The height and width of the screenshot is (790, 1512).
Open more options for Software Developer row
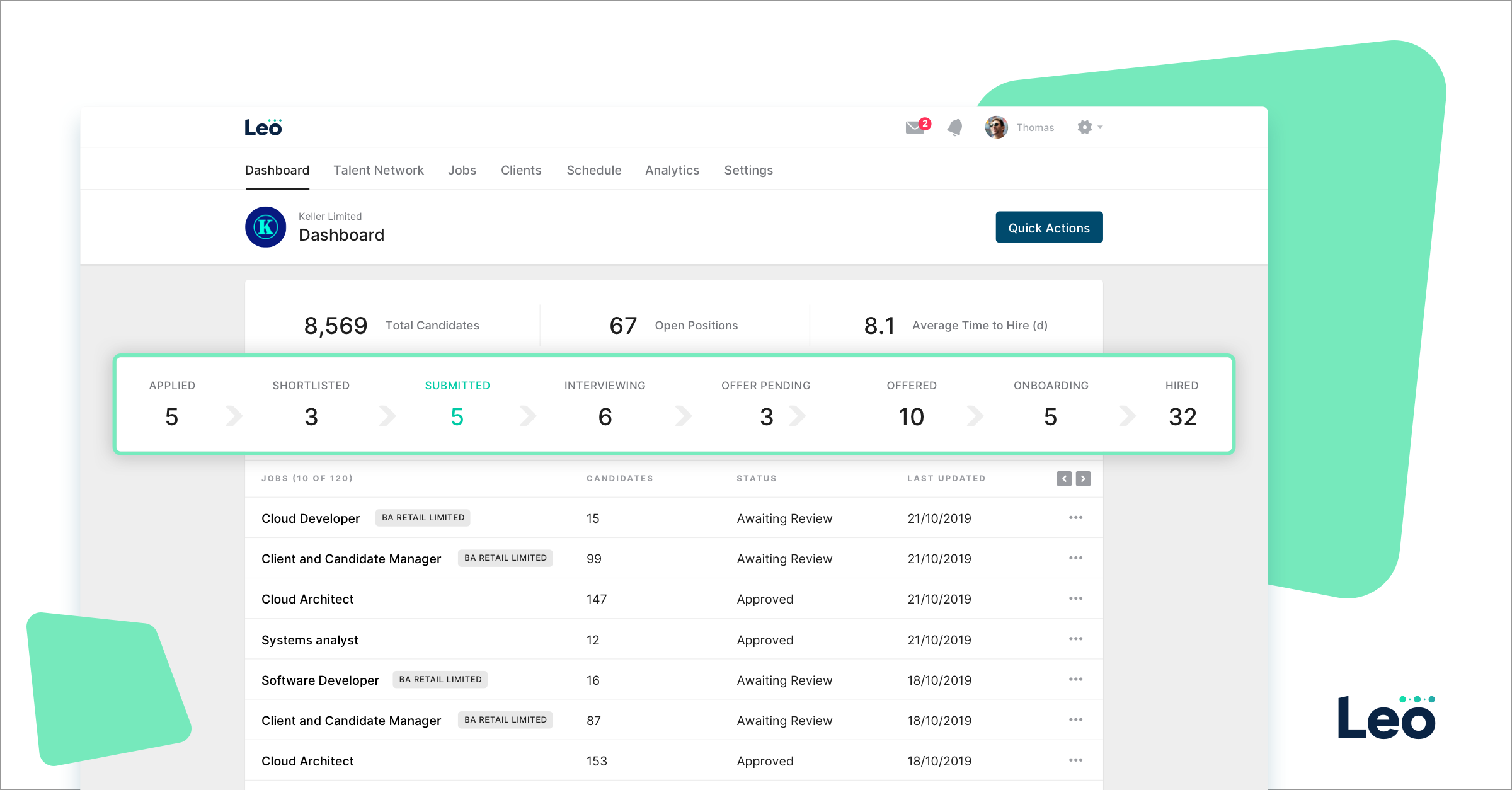pos(1075,680)
